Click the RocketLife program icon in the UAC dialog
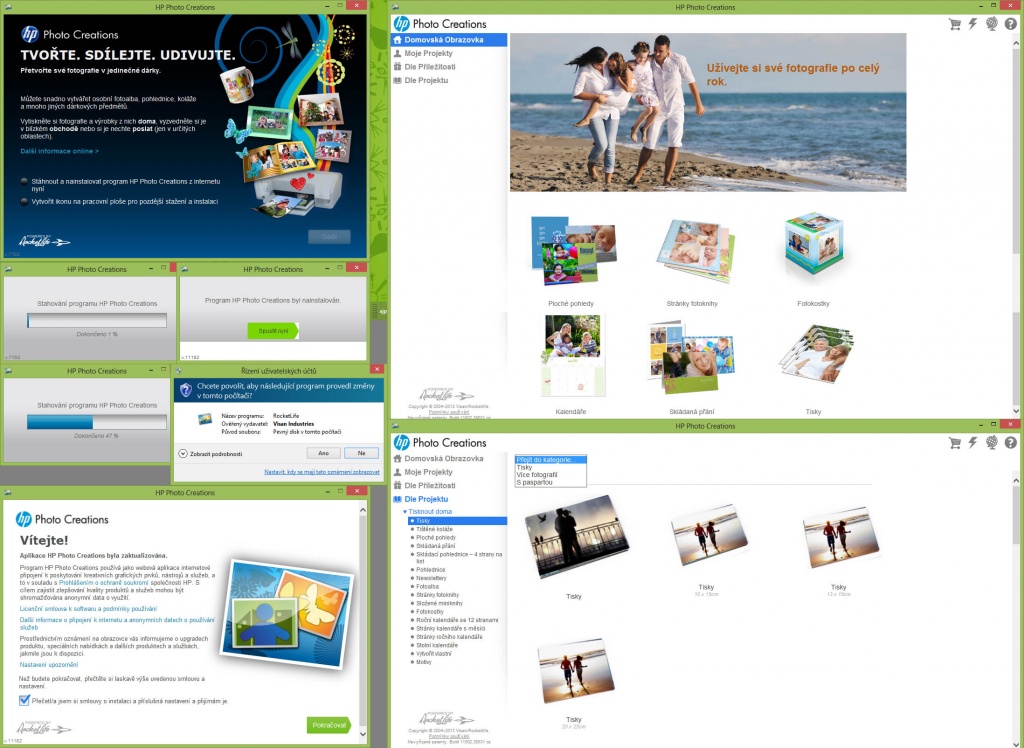Image resolution: width=1024 pixels, height=748 pixels. pos(204,419)
